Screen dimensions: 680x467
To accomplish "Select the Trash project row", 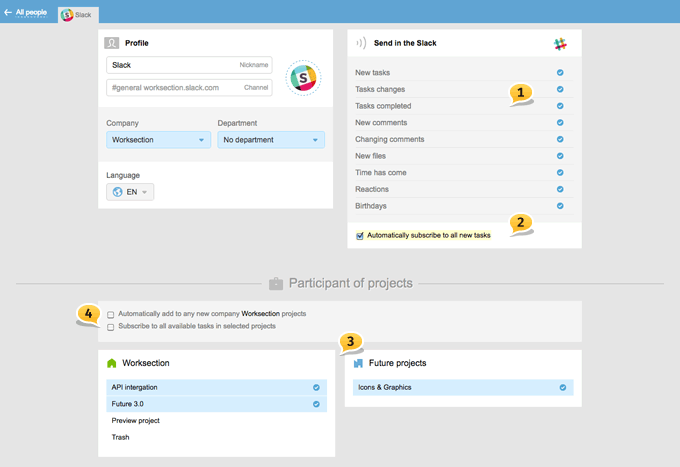I will tap(216, 437).
